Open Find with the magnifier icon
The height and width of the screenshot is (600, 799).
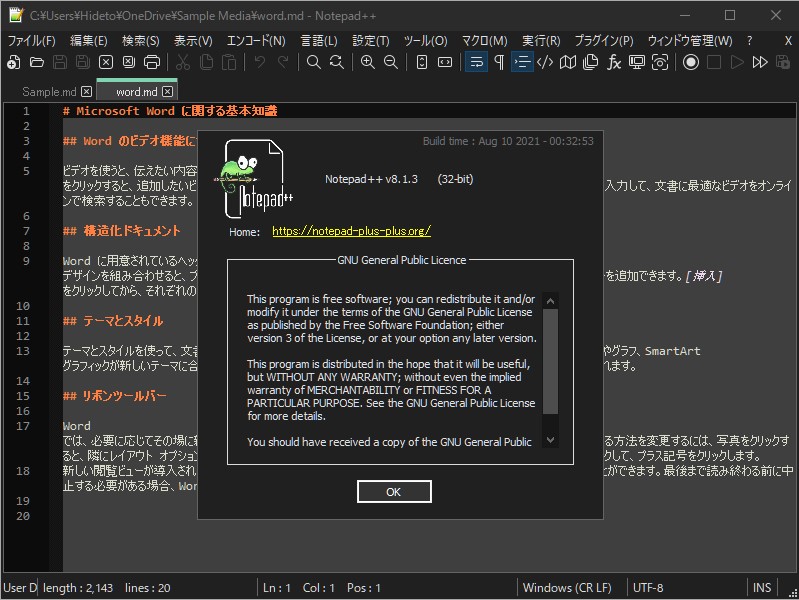313,62
